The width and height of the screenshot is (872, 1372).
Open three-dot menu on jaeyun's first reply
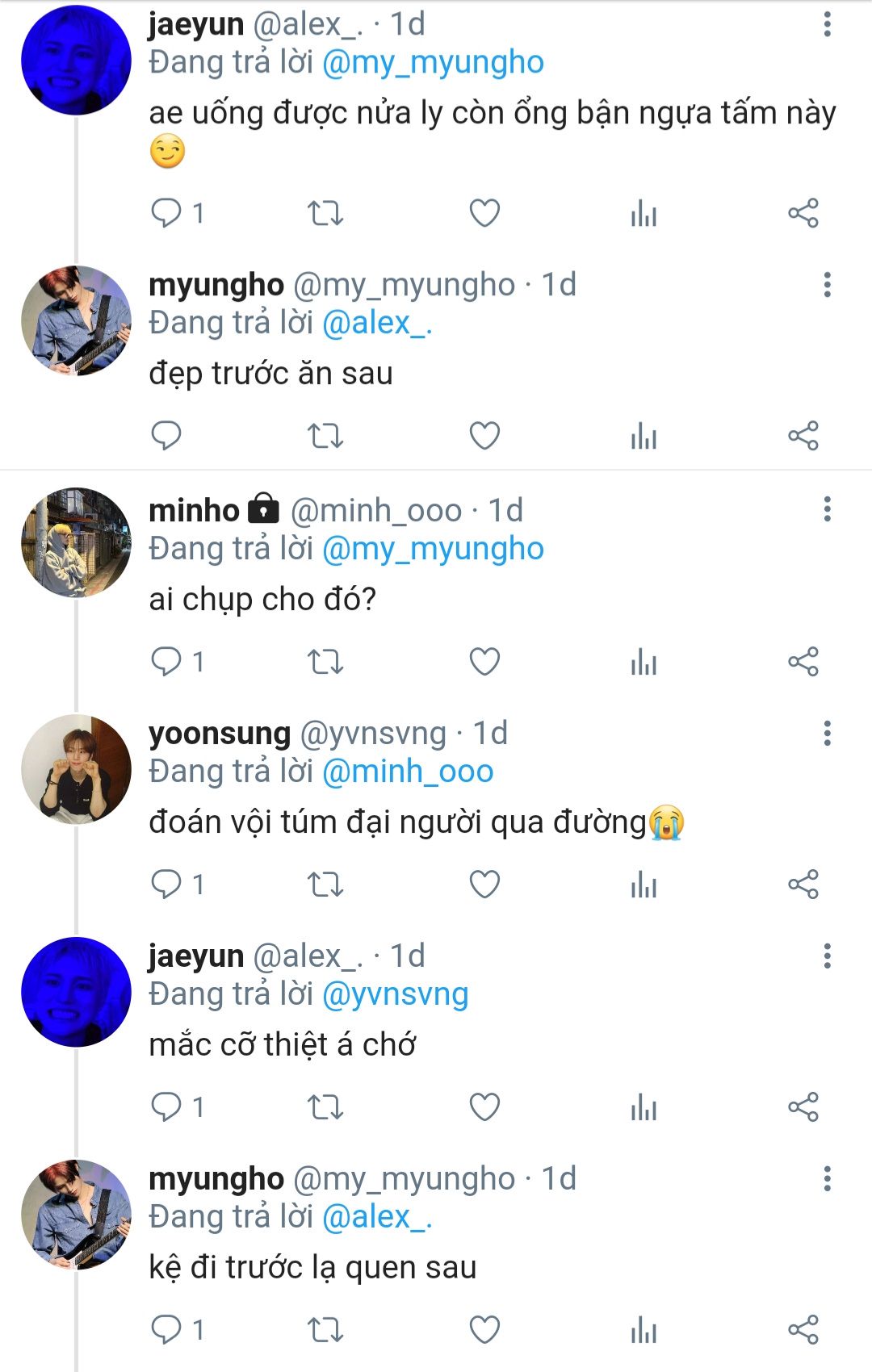coord(827,24)
